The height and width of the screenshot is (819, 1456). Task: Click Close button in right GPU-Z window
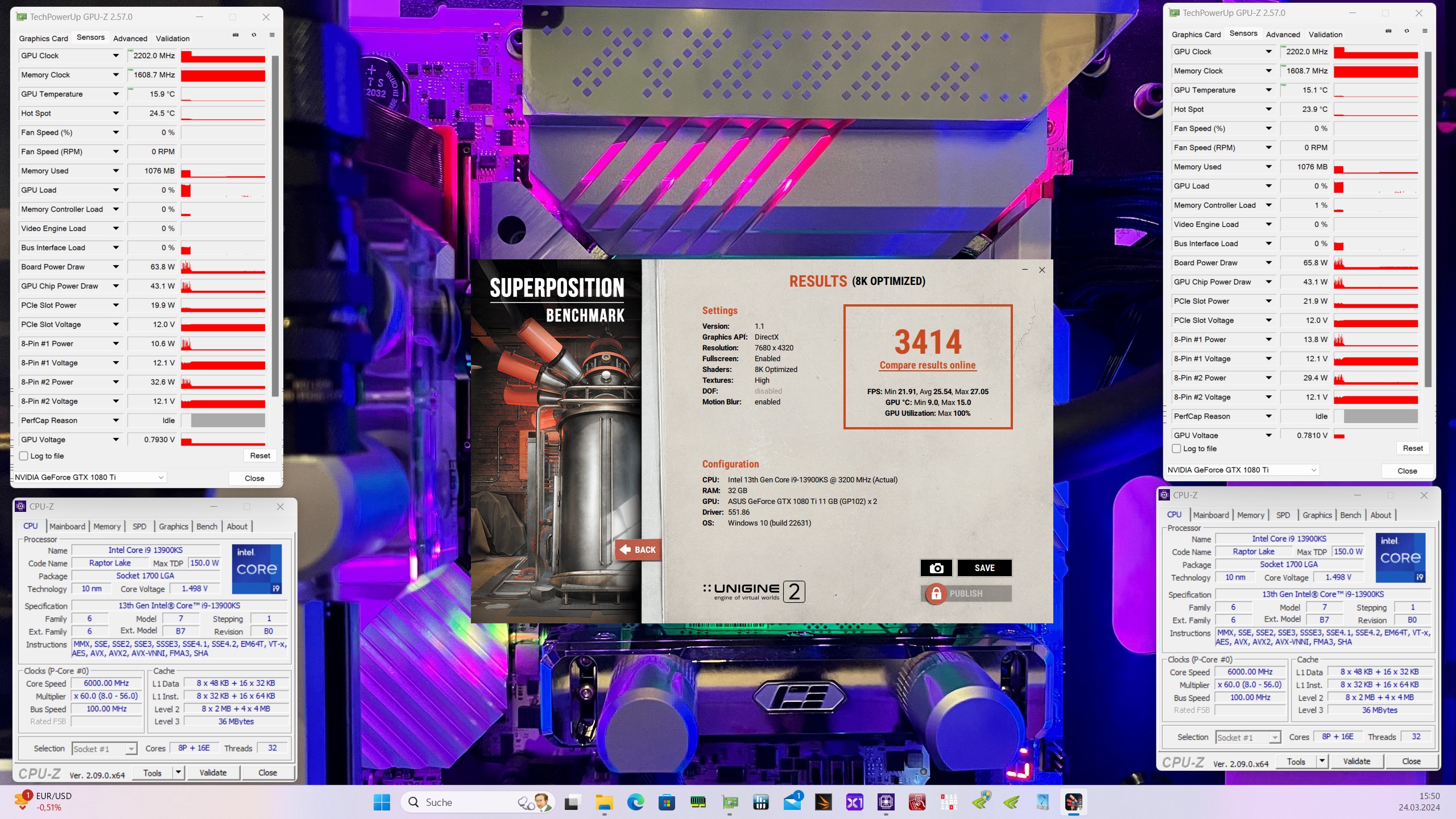[1407, 470]
